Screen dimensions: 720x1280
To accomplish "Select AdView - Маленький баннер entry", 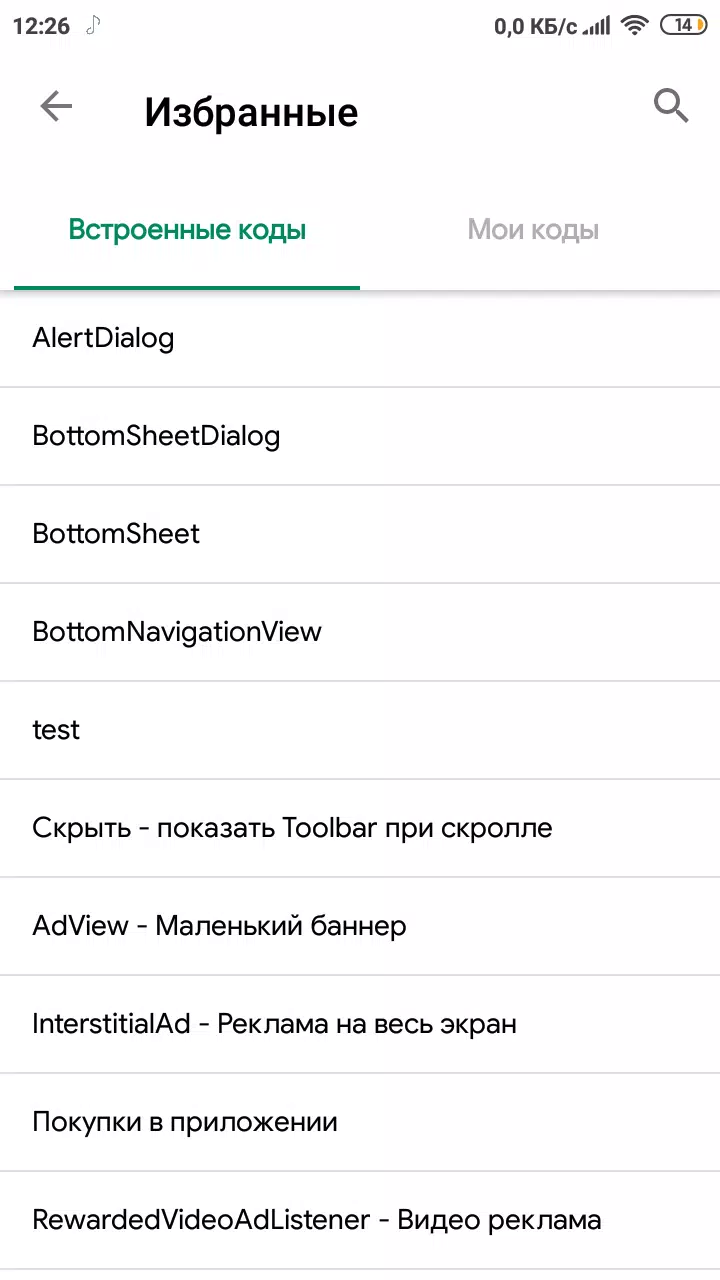I will [360, 926].
